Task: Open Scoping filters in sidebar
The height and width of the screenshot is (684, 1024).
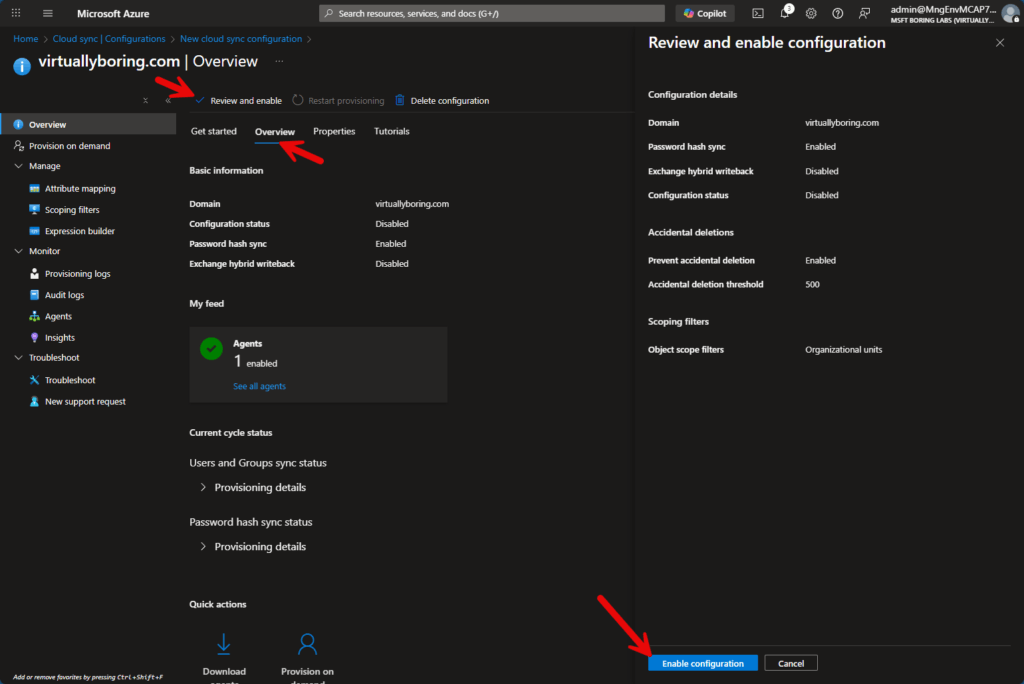Action: point(72,210)
